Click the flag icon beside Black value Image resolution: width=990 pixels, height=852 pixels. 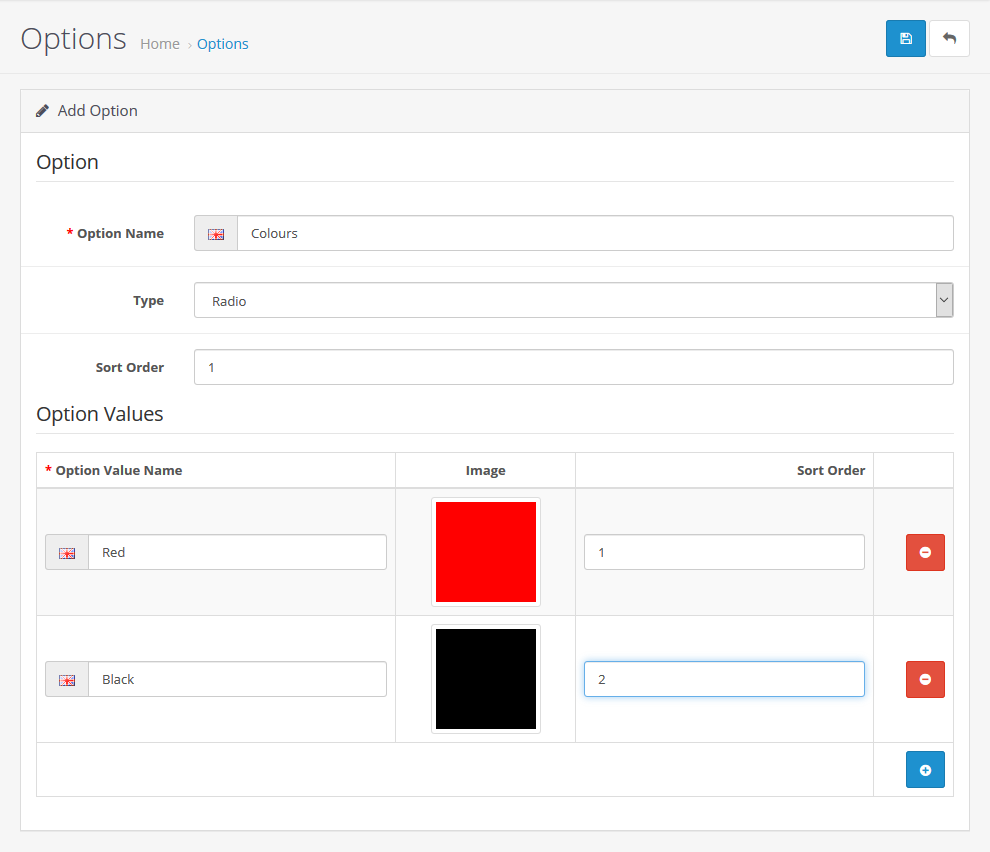click(x=67, y=679)
